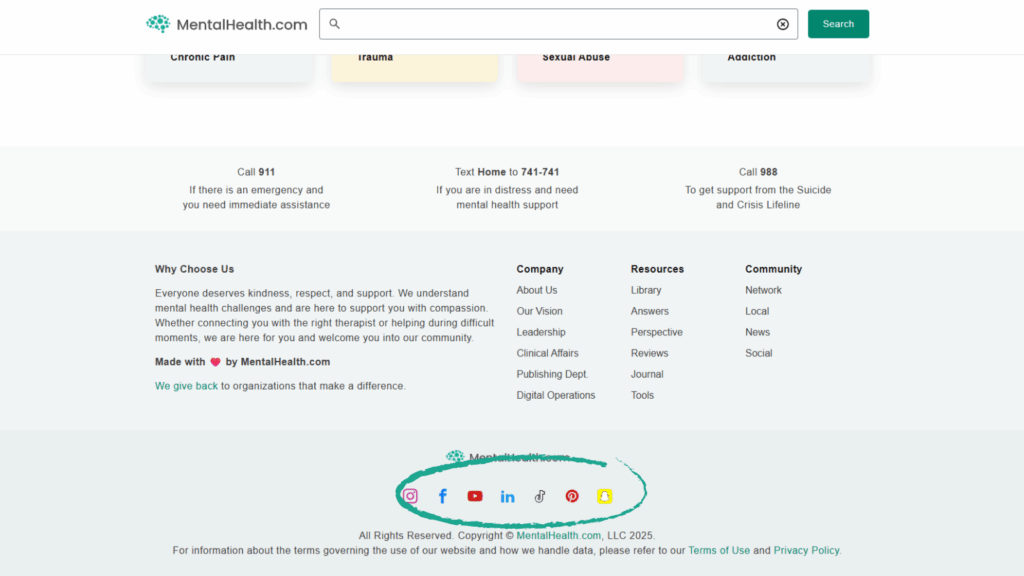Open the LinkedIn social icon

[x=507, y=496]
